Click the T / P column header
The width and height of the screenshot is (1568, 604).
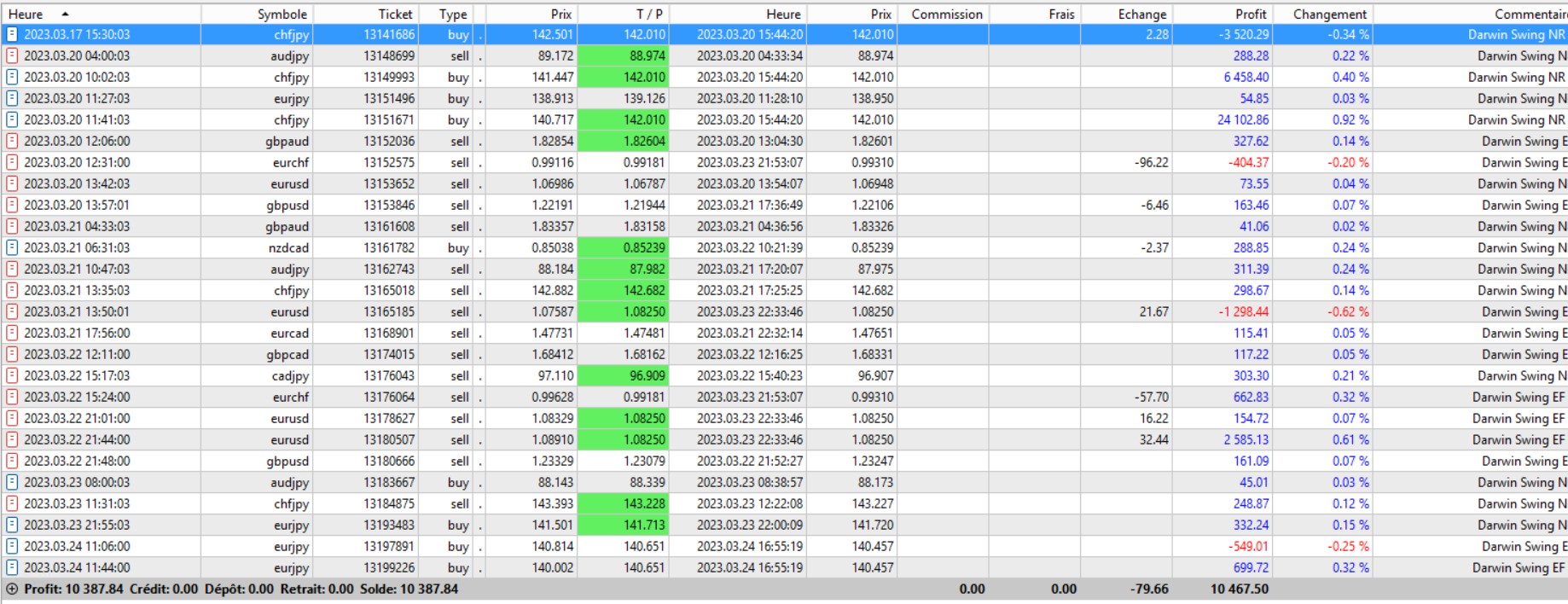coord(624,14)
